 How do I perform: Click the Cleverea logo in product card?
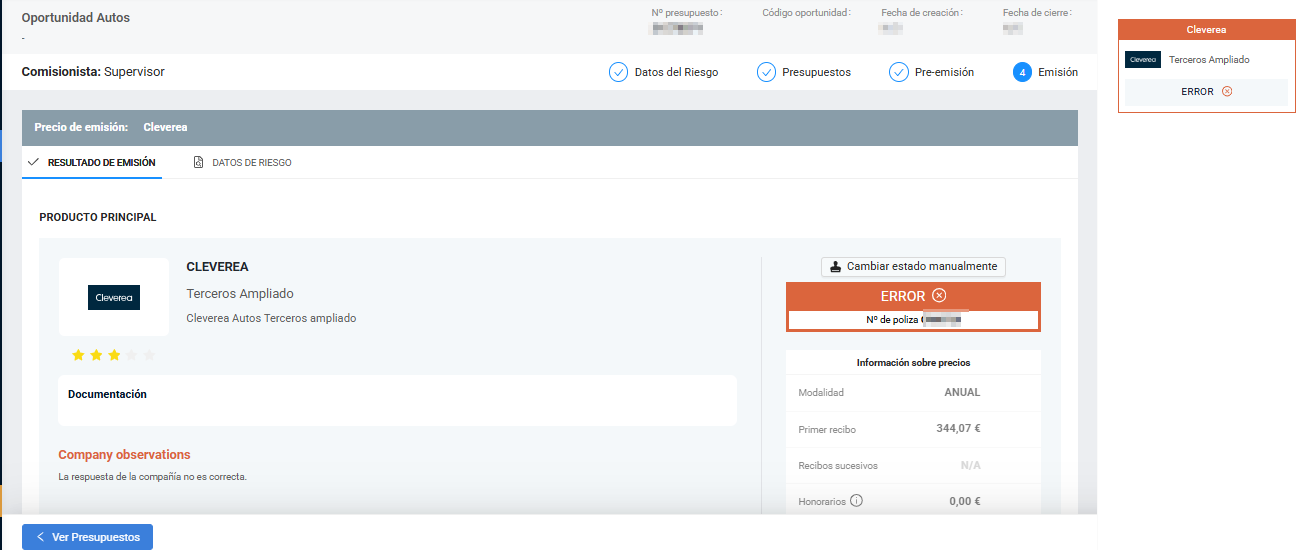(114, 297)
